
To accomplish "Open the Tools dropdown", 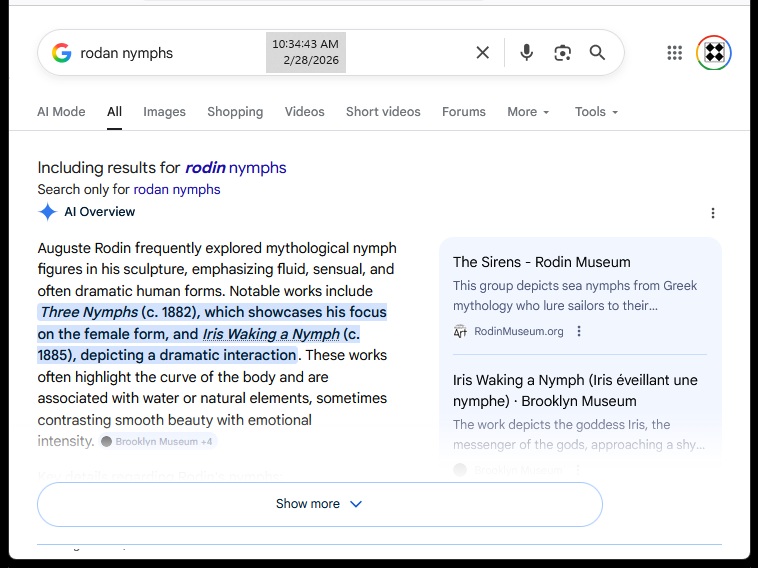I will coord(596,112).
